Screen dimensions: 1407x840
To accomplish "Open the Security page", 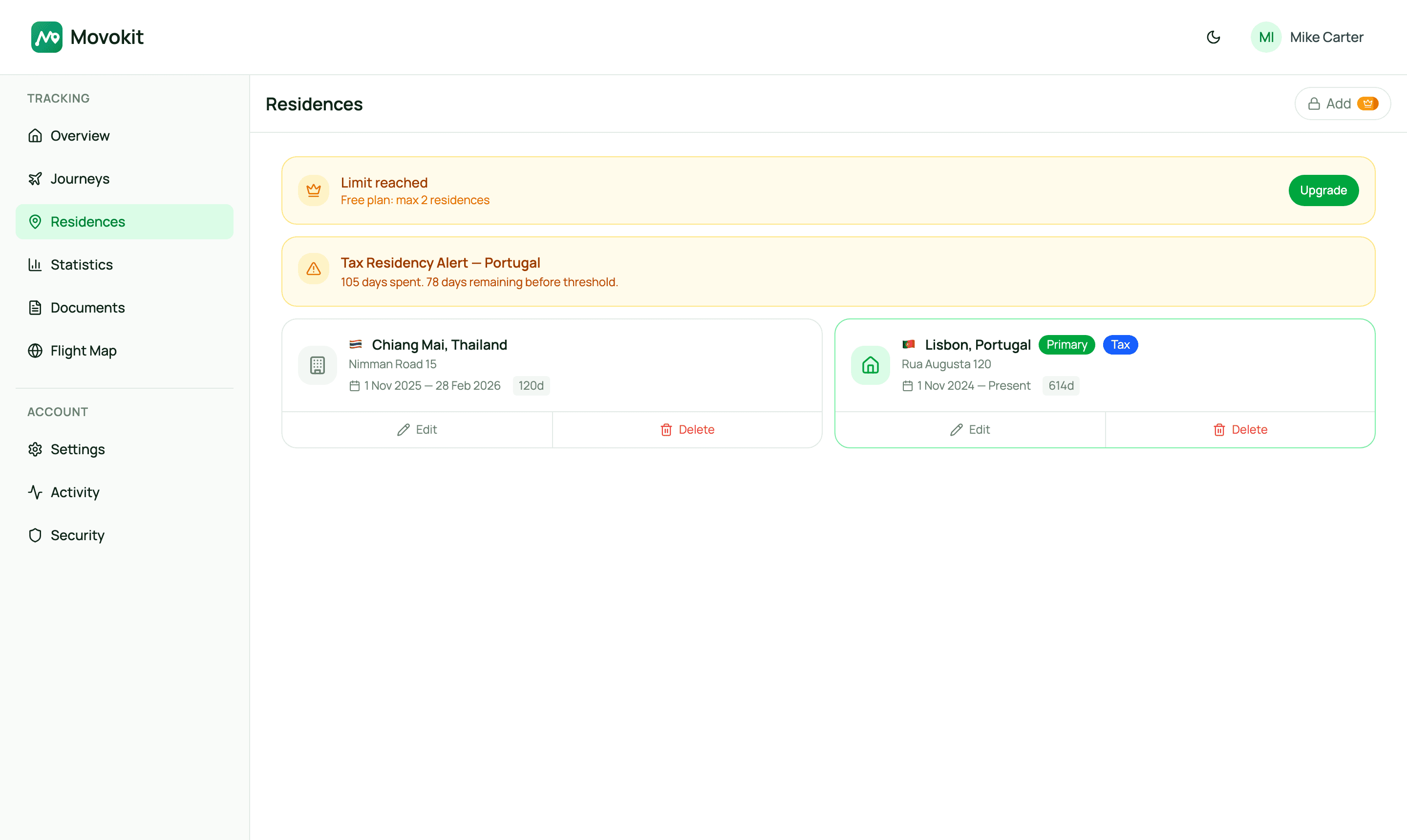I will pyautogui.click(x=125, y=535).
